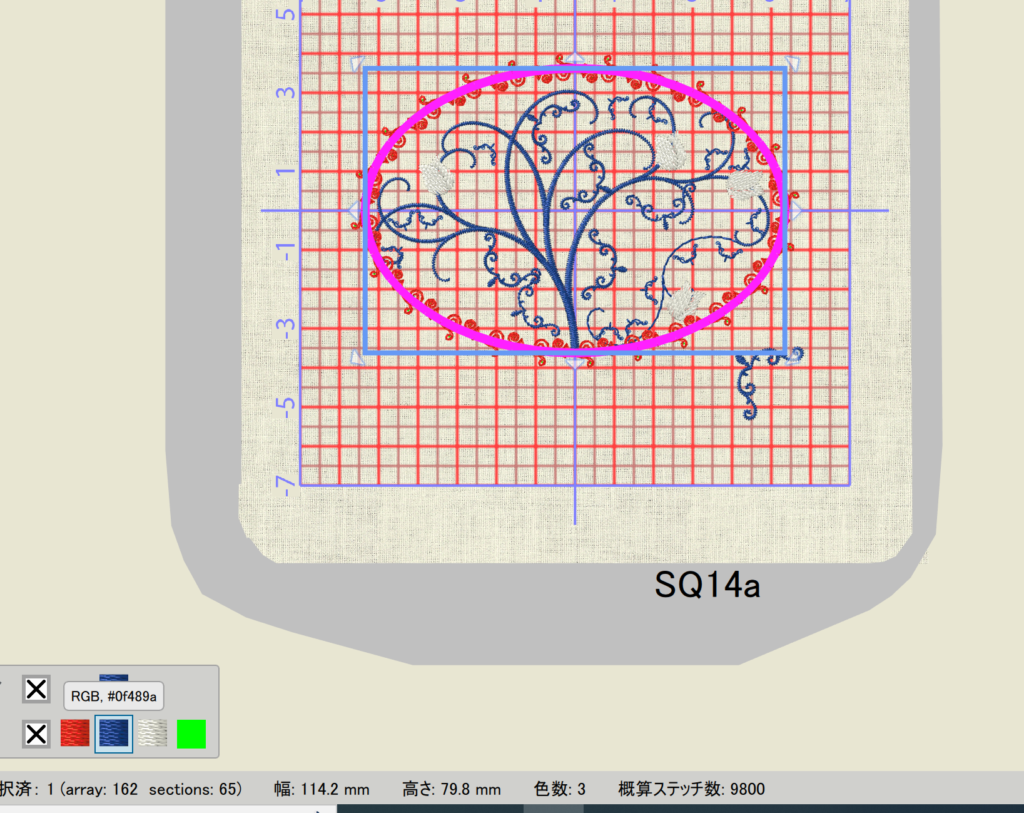The width and height of the screenshot is (1024, 813).
Task: Click the top-right corner selection handle
Action: click(x=792, y=64)
